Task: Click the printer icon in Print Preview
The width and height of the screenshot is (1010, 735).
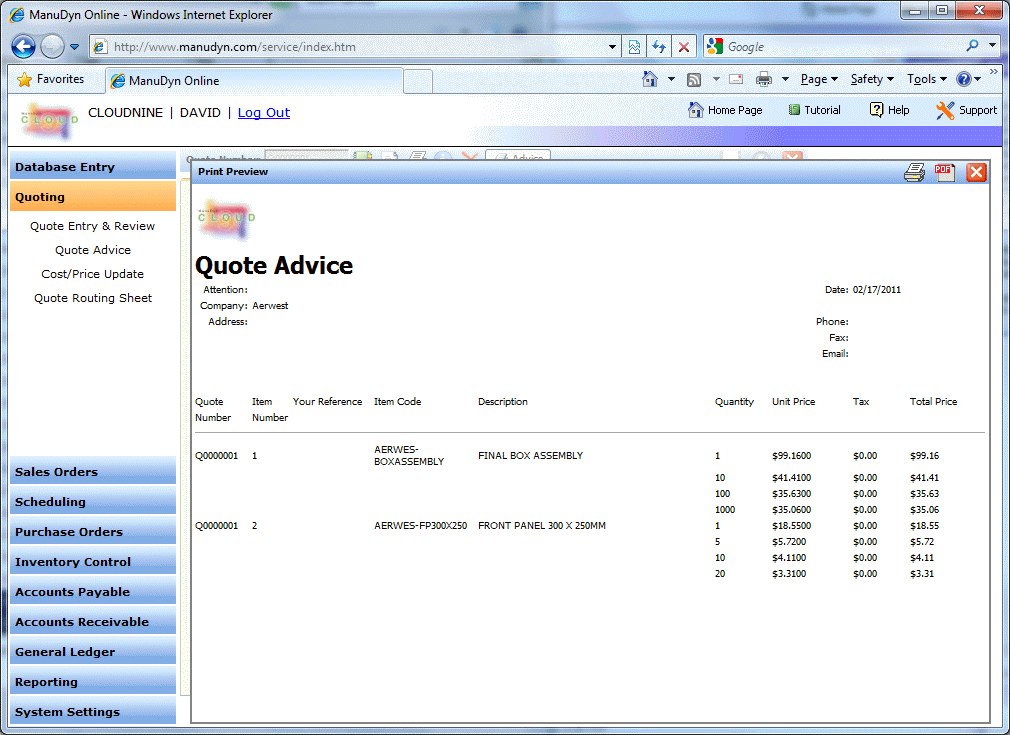Action: coord(914,172)
